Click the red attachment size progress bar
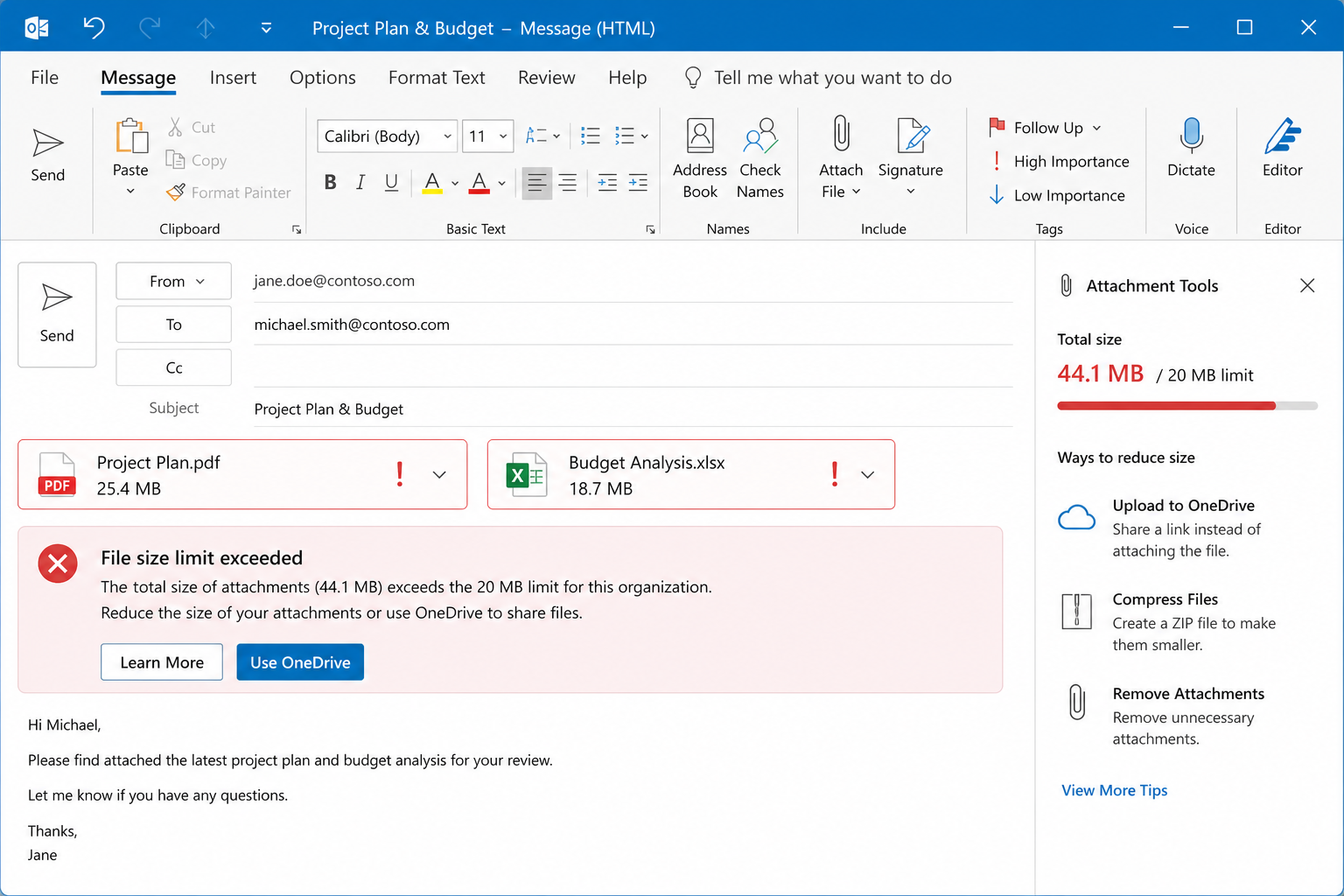 [x=1187, y=406]
